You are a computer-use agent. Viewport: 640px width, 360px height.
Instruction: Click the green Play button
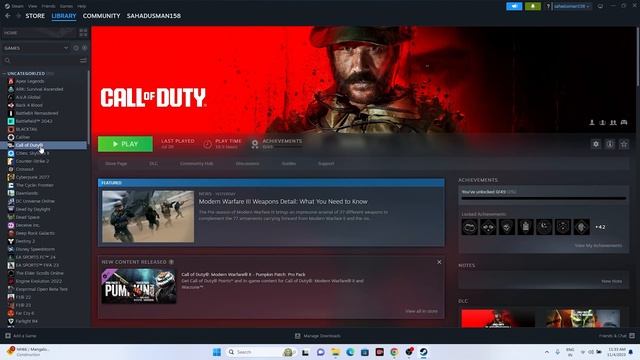(125, 144)
